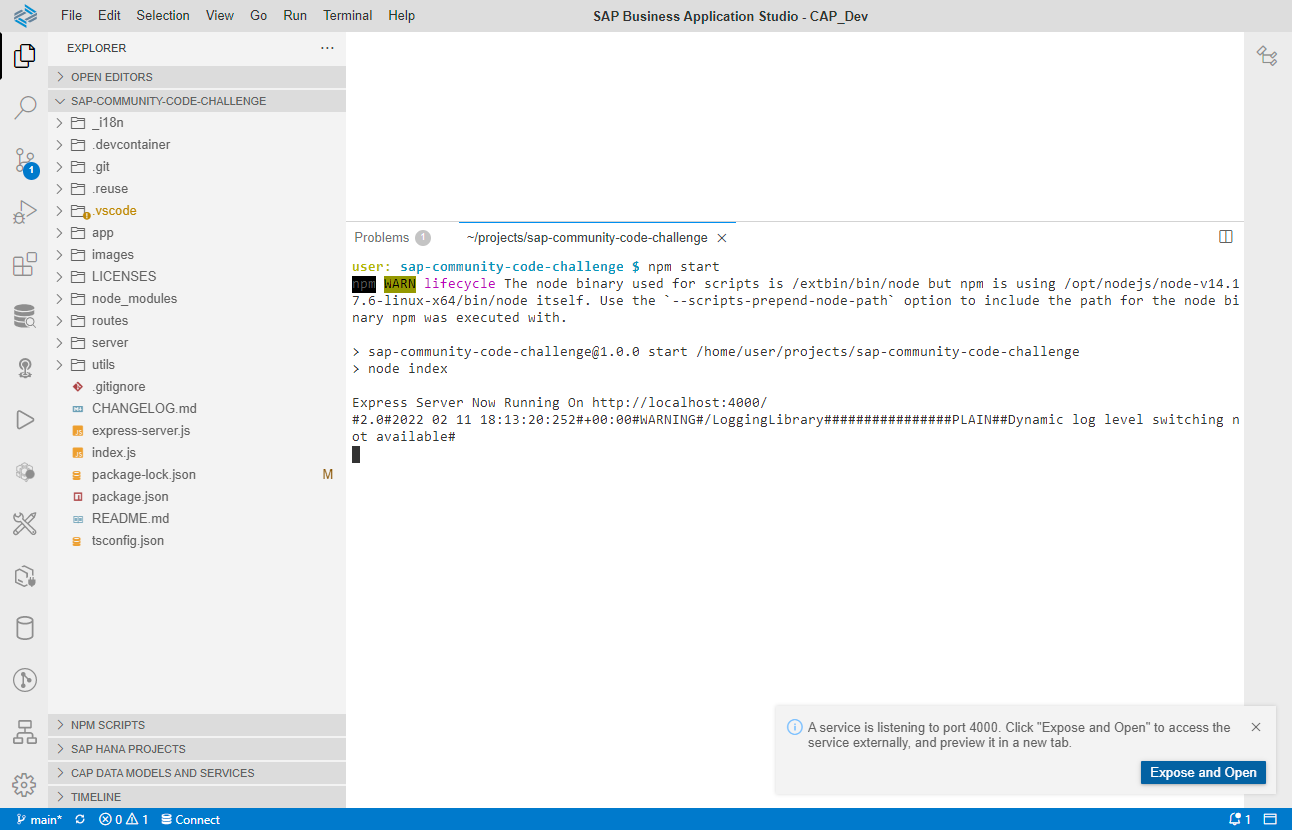This screenshot has height=830, width=1292.
Task: Close the sap-community-code-challenge terminal tab
Action: [x=722, y=238]
